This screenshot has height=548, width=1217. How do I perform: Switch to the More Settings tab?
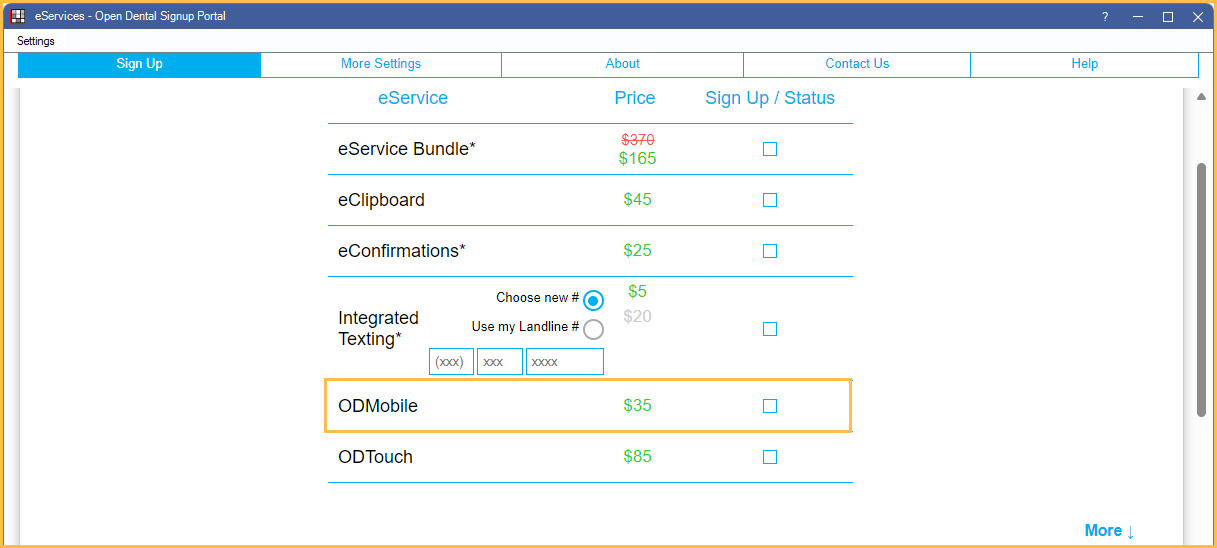(381, 64)
